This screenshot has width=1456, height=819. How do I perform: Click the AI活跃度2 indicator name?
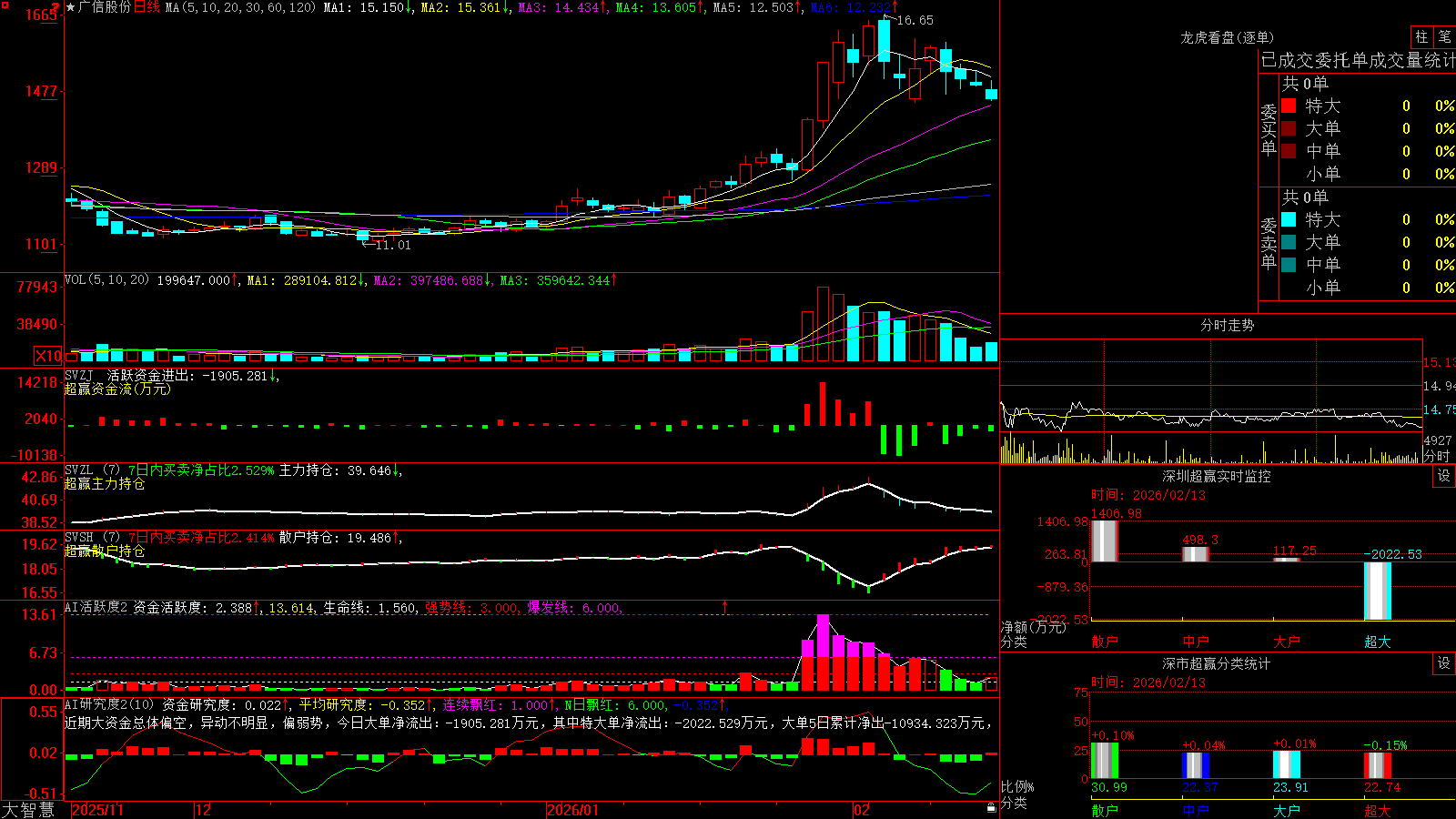coord(96,607)
